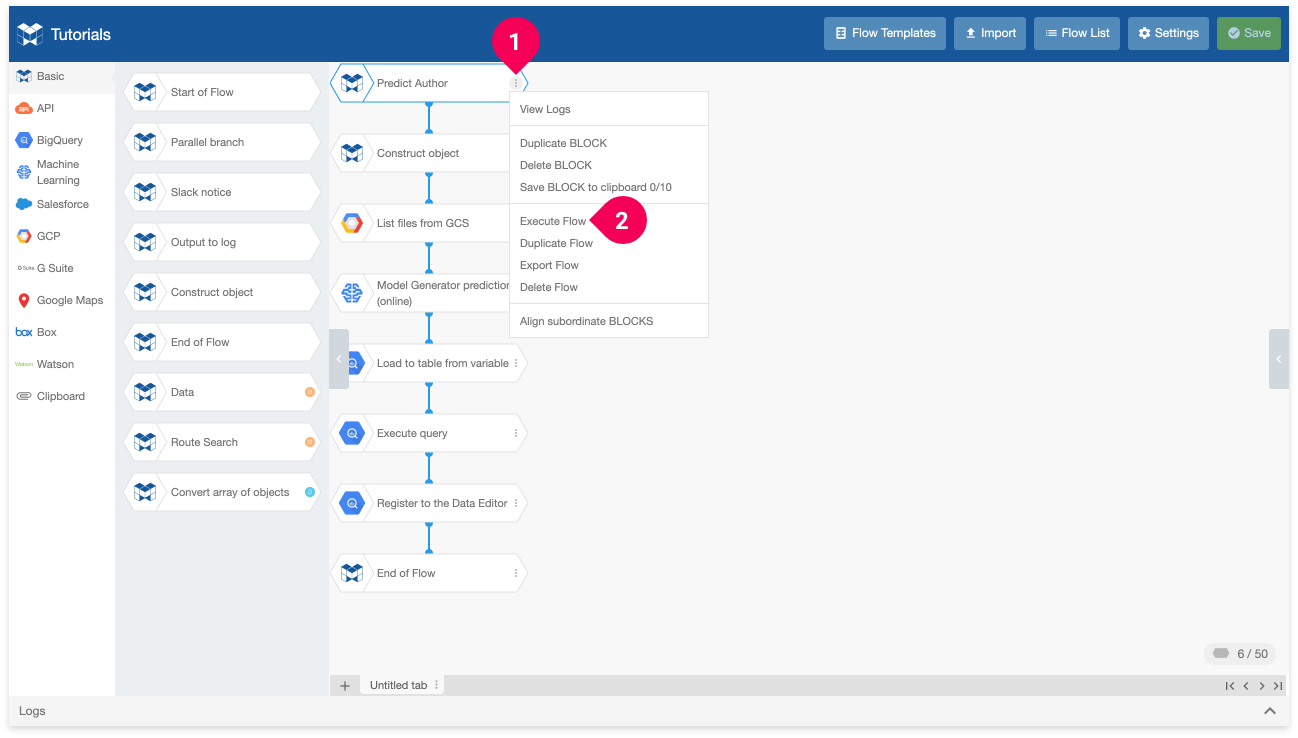The image size is (1298, 738).
Task: Select the canvas End of Flow block
Action: [x=428, y=573]
